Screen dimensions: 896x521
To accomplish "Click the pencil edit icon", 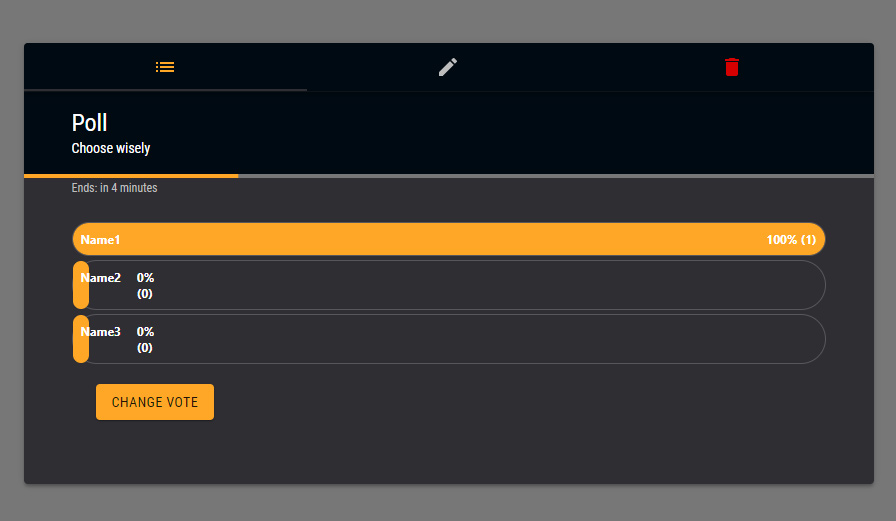I will [448, 67].
